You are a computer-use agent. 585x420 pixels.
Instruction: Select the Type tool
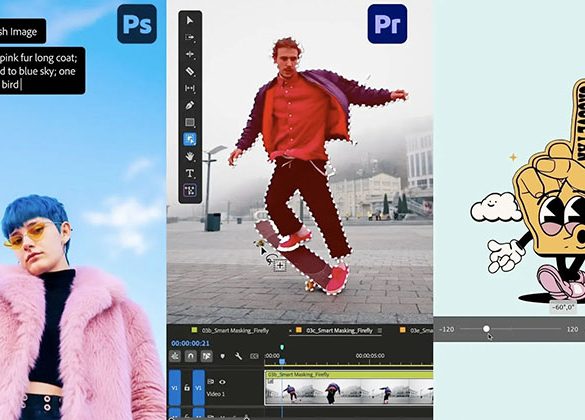(190, 173)
